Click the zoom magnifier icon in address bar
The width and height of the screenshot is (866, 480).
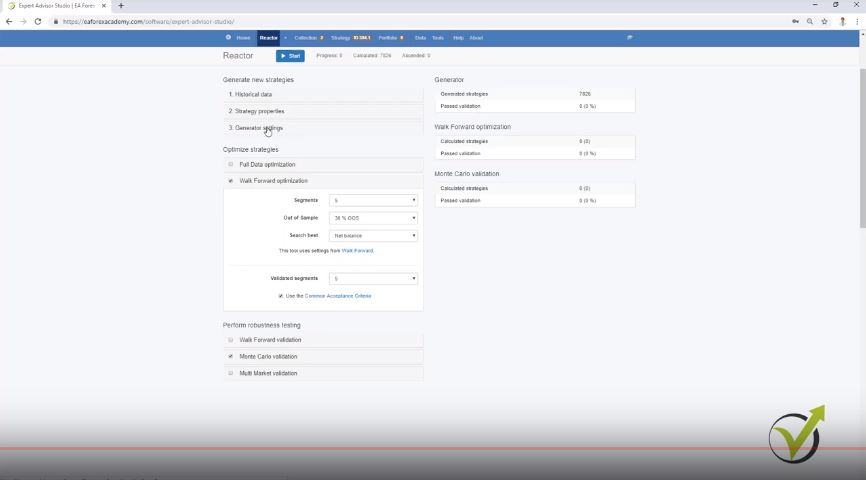tap(810, 21)
